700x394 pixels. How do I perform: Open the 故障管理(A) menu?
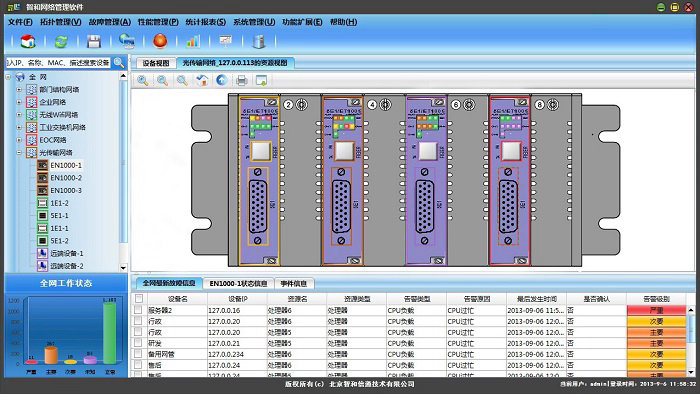[109, 22]
